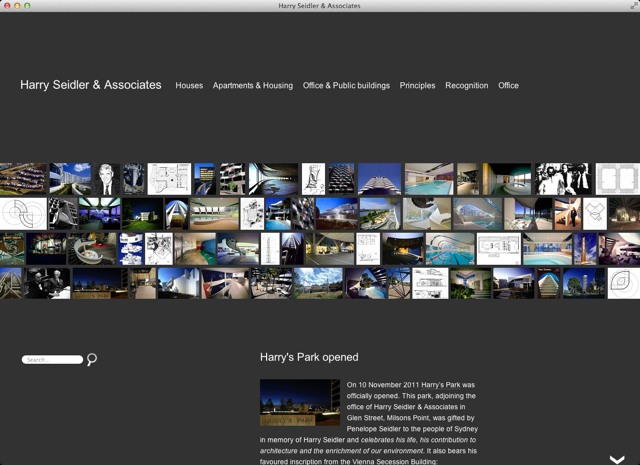Toggle fullscreen with the window's top-right arrows

tap(633, 6)
